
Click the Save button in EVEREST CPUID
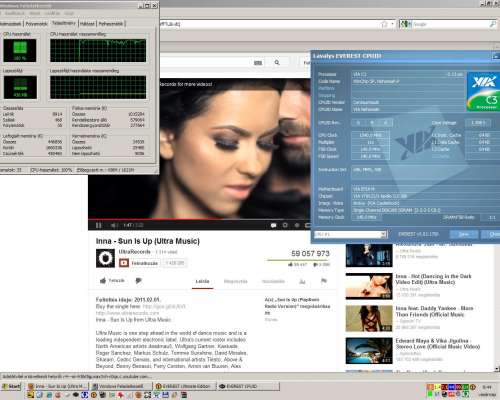click(x=464, y=234)
